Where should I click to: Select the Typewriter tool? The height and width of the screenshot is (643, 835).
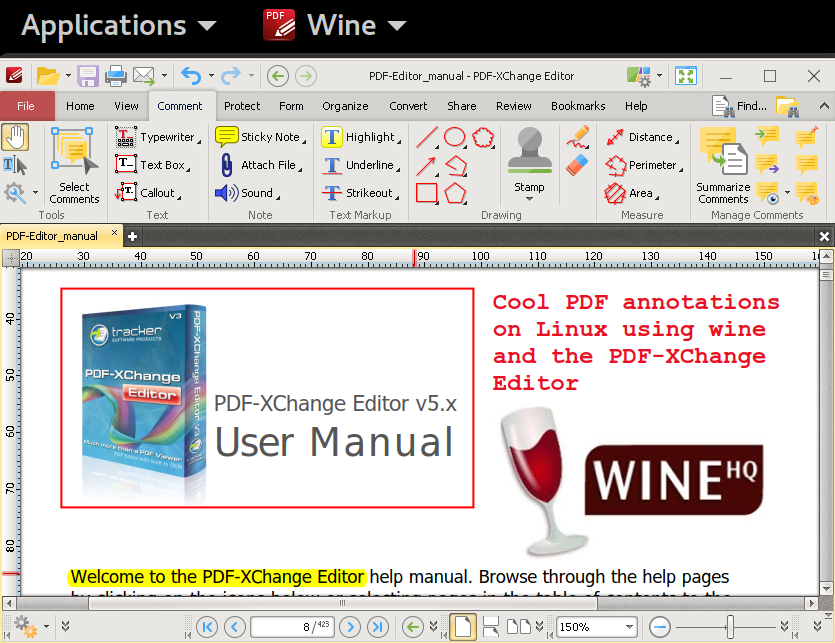[158, 137]
